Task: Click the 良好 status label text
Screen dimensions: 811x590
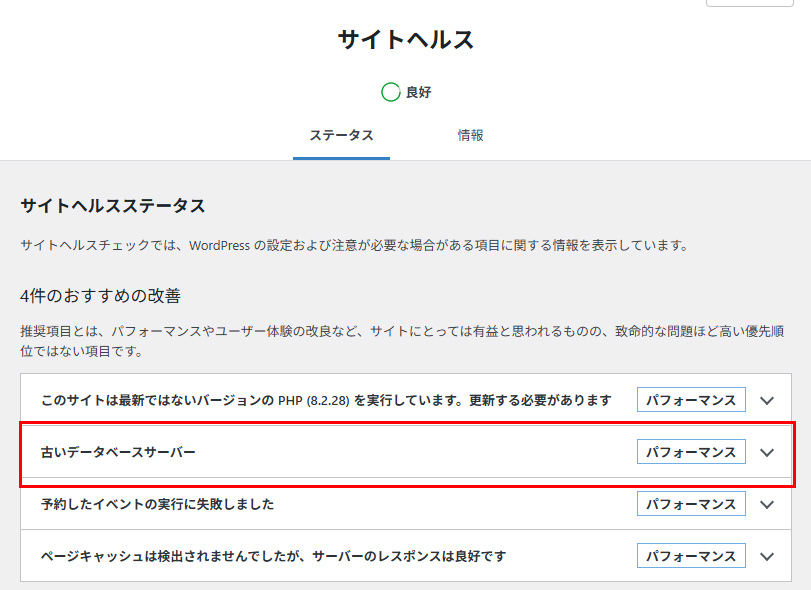Action: [x=419, y=93]
